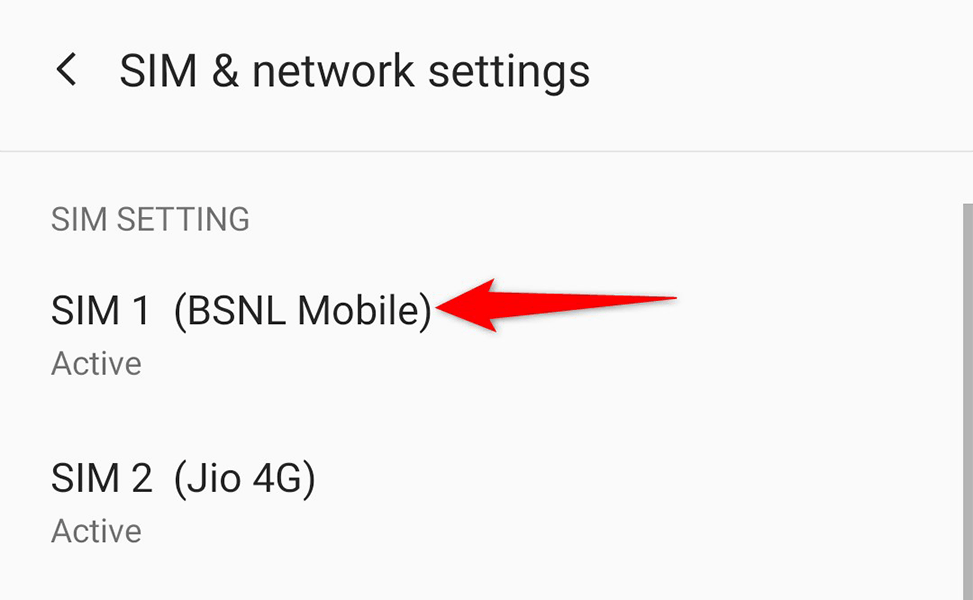Click the 'SIM & network settings' page title

(x=354, y=71)
